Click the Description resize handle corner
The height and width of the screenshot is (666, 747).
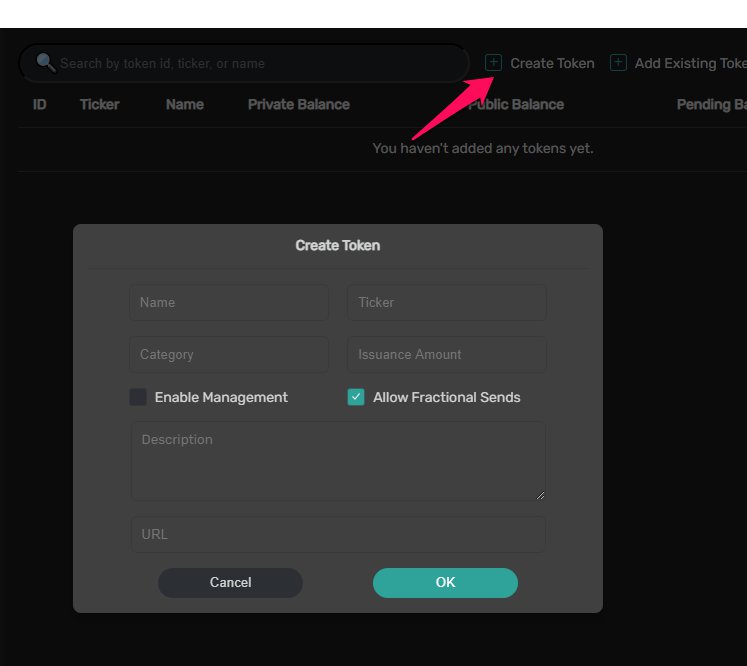coord(540,495)
